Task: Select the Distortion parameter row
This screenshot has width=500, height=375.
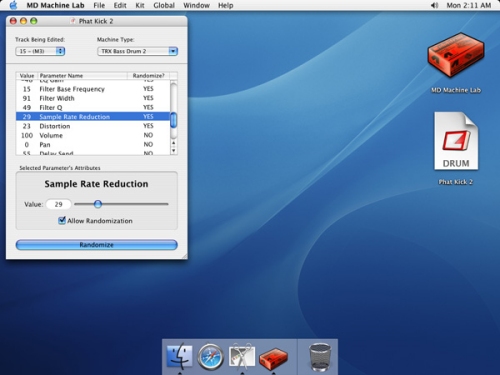Action: (x=93, y=126)
